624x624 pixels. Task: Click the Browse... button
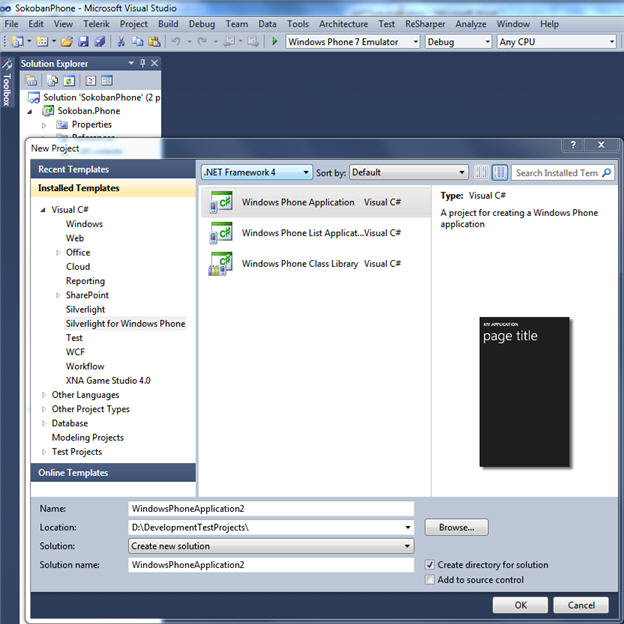[x=456, y=527]
